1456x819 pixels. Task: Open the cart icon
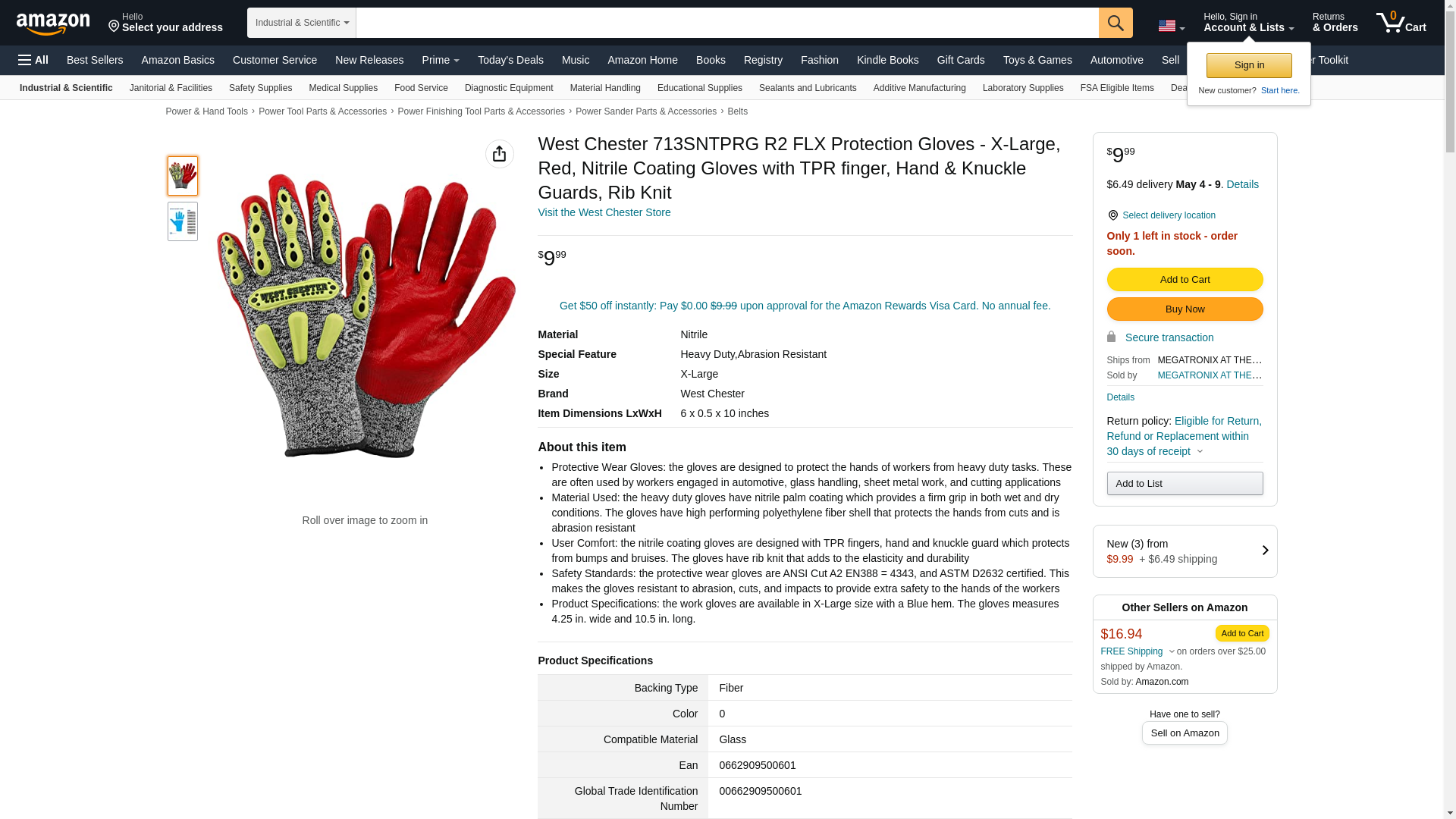(x=1401, y=22)
